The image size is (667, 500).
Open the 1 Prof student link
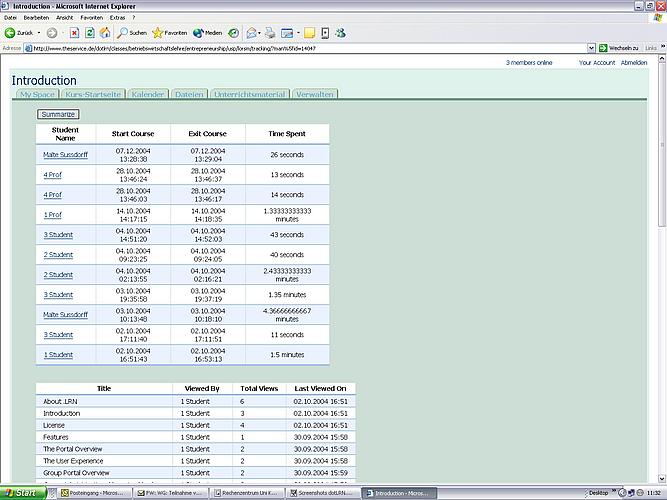(53, 215)
